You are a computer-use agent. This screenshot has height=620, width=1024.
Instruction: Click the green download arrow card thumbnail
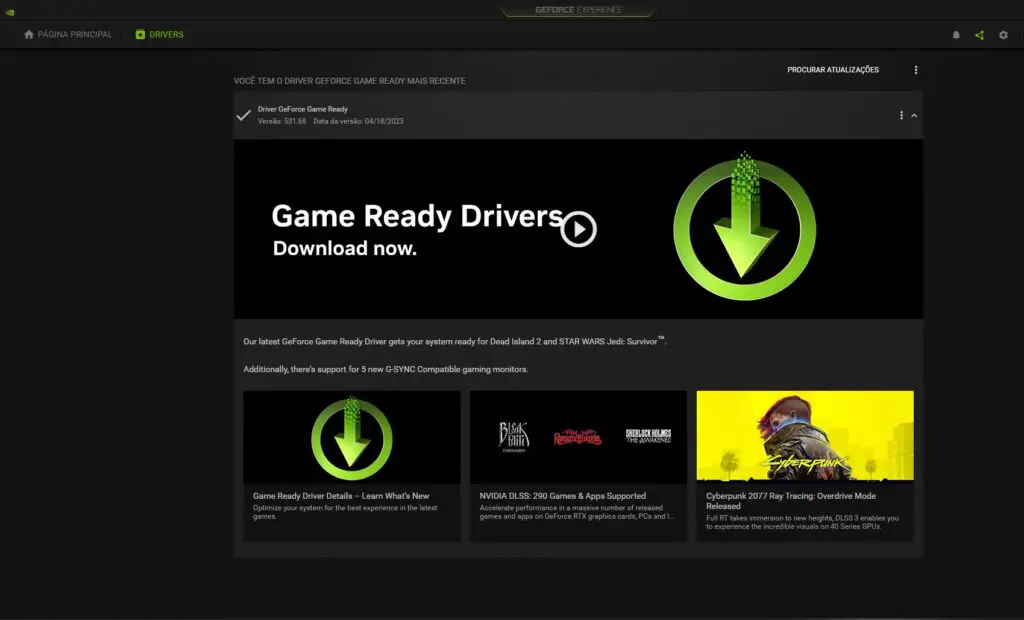(351, 437)
